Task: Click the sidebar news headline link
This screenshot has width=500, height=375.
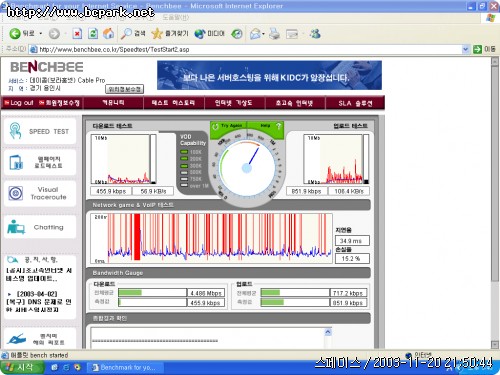Action: [x=39, y=274]
